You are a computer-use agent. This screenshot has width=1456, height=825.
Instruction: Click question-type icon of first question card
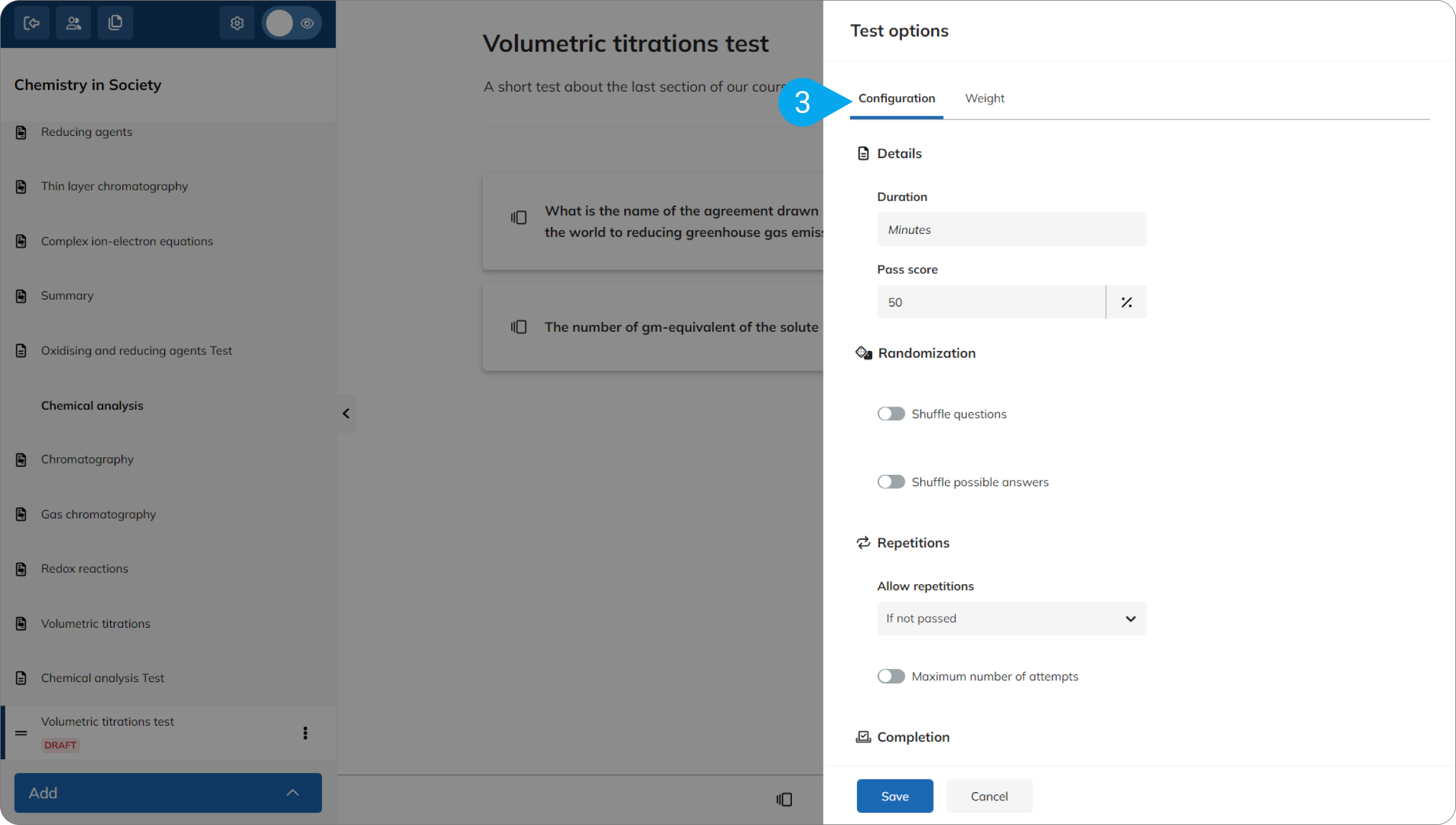519,217
